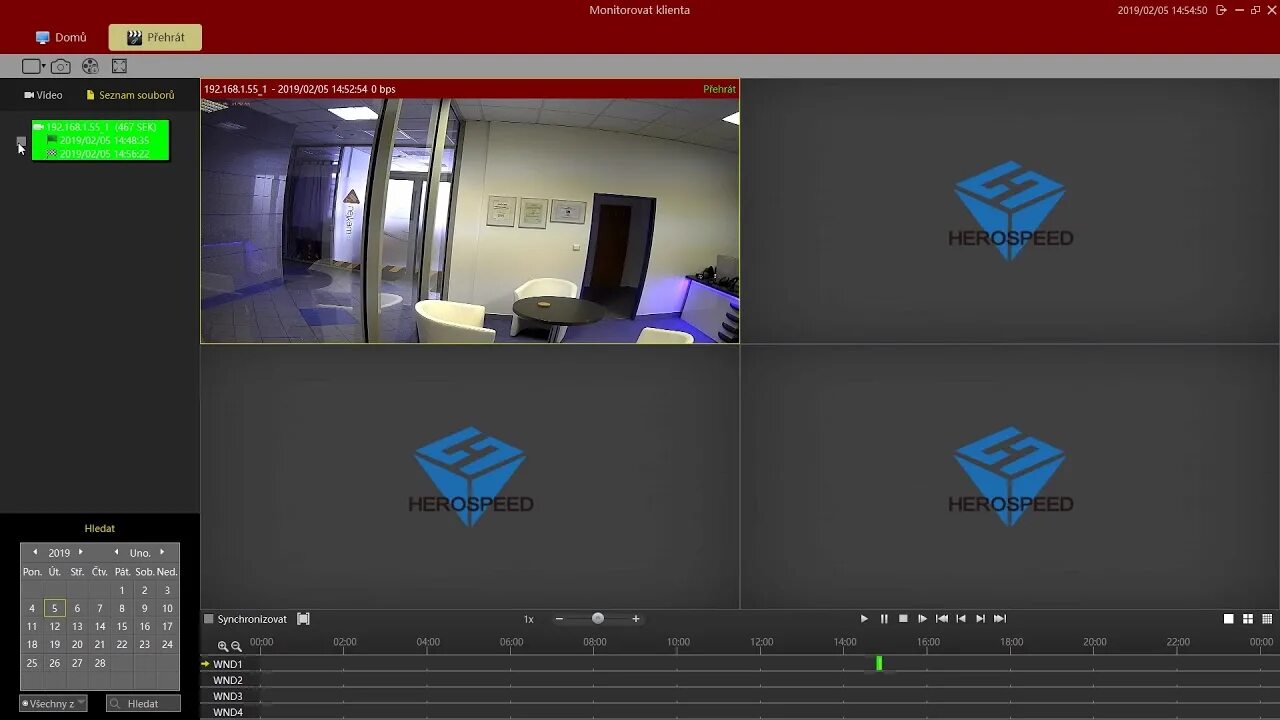
Task: Toggle fullscreen with the expand arrows icon
Action: (x=119, y=66)
